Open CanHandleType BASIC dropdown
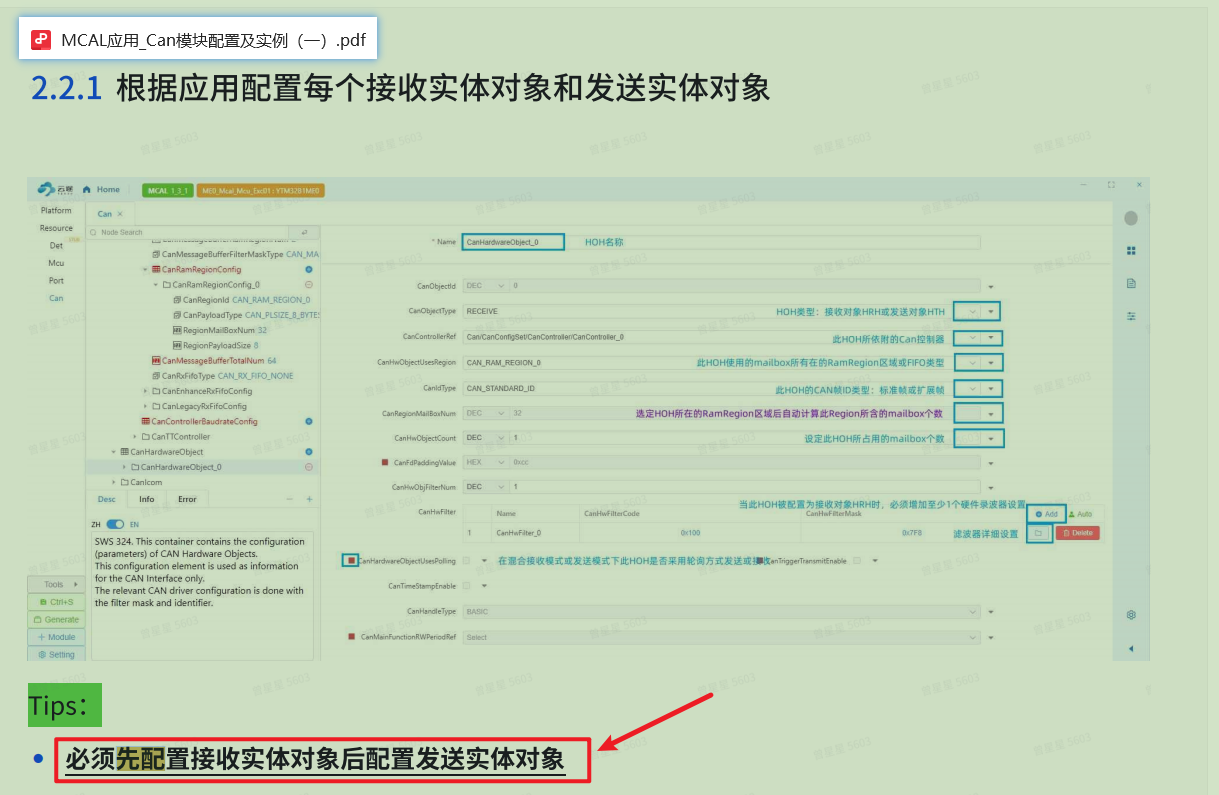This screenshot has height=795, width=1219. coord(721,611)
